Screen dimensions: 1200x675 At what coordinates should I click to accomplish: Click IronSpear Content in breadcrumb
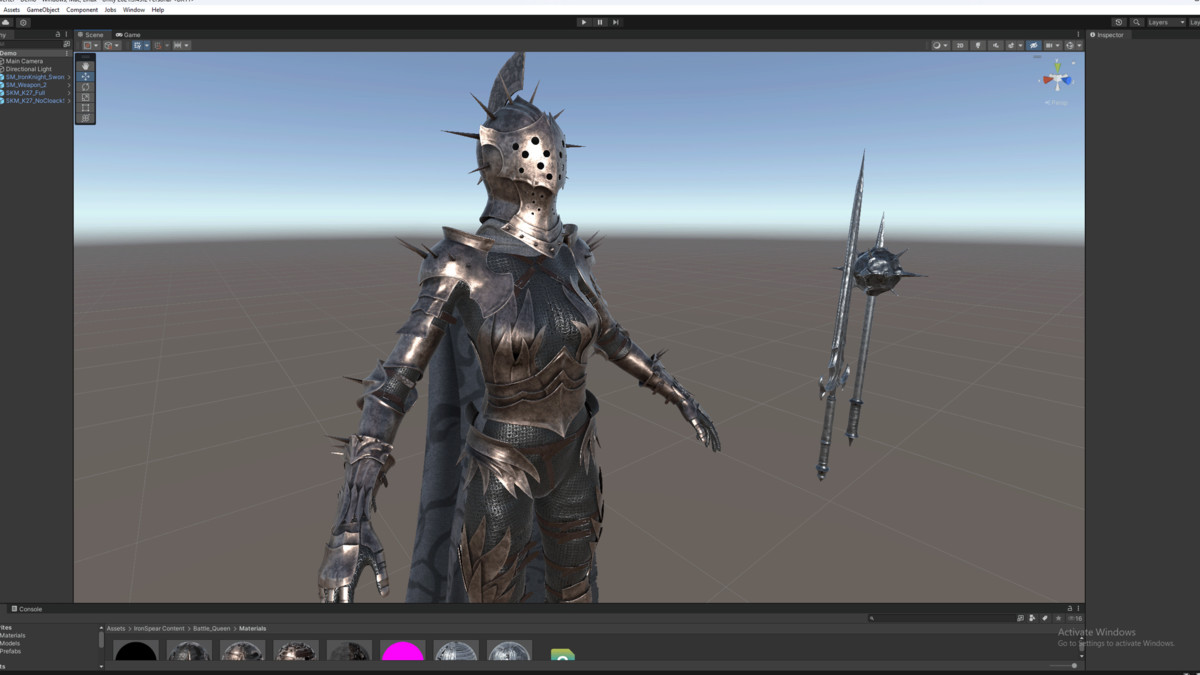160,629
